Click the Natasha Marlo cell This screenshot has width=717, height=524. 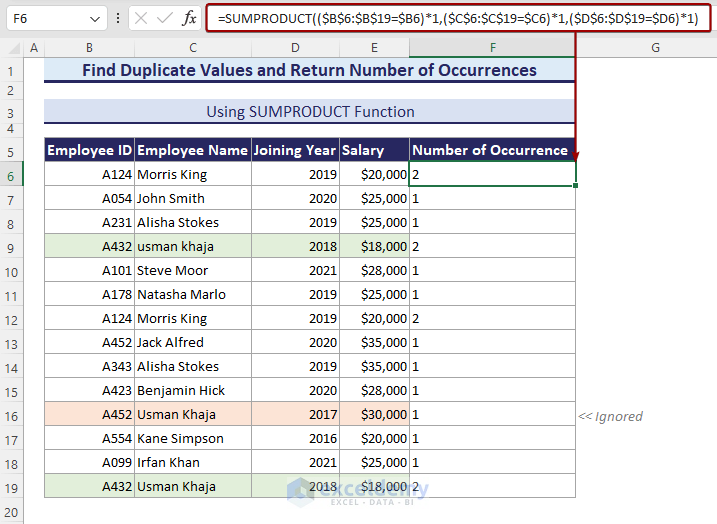tap(192, 294)
